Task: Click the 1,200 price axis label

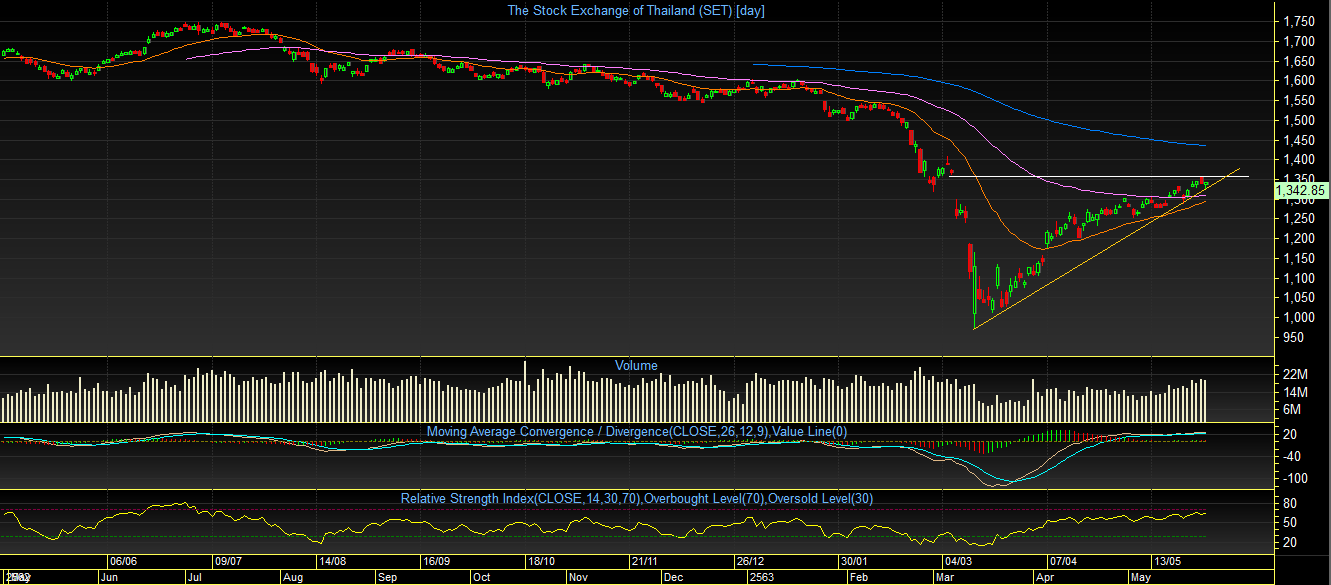Action: coord(1299,239)
